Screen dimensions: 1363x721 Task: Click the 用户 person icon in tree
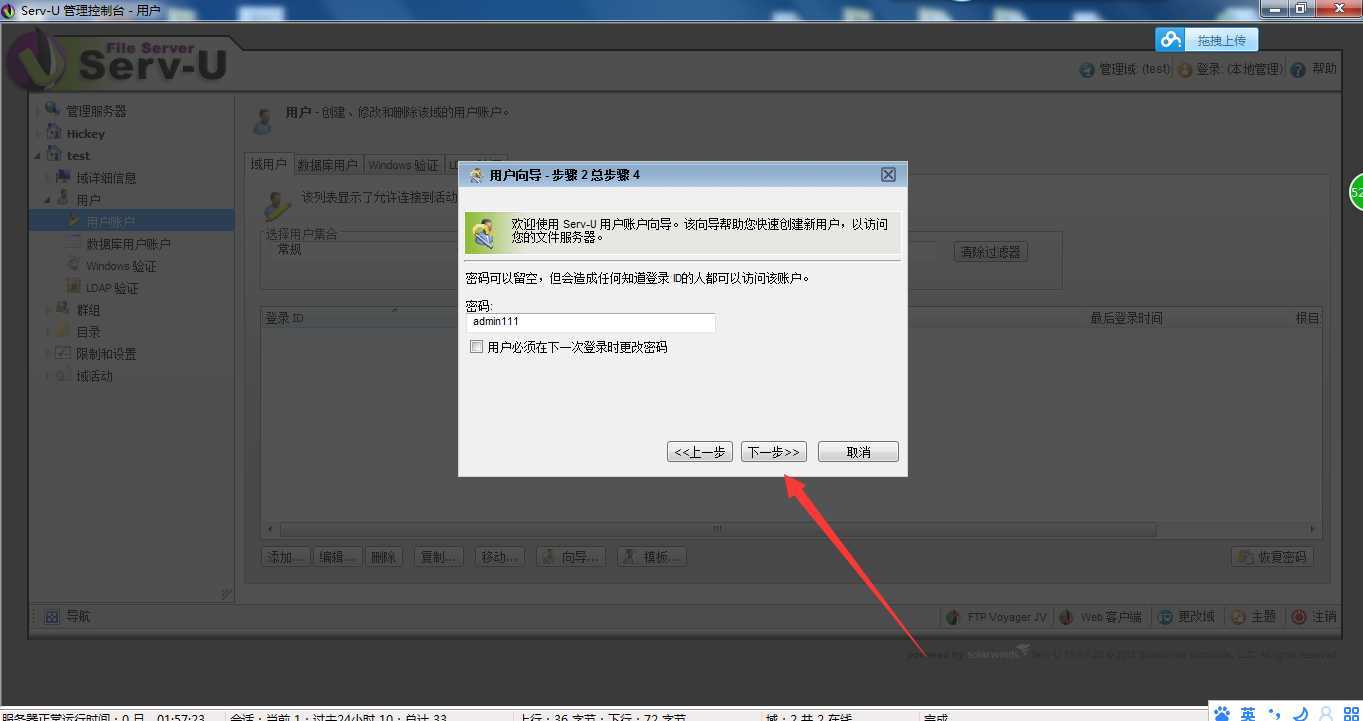[x=64, y=198]
